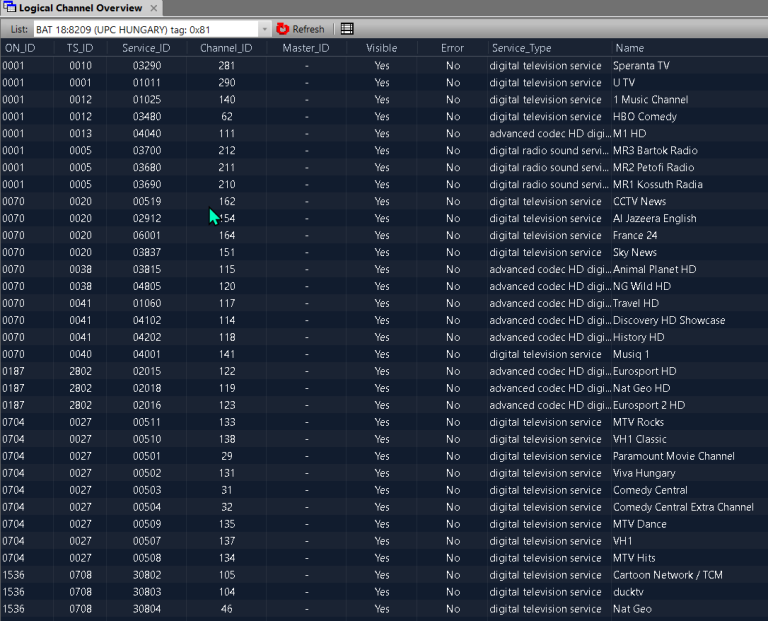Click Channel_ID cell 29
Image resolution: width=768 pixels, height=621 pixels.
click(226, 456)
